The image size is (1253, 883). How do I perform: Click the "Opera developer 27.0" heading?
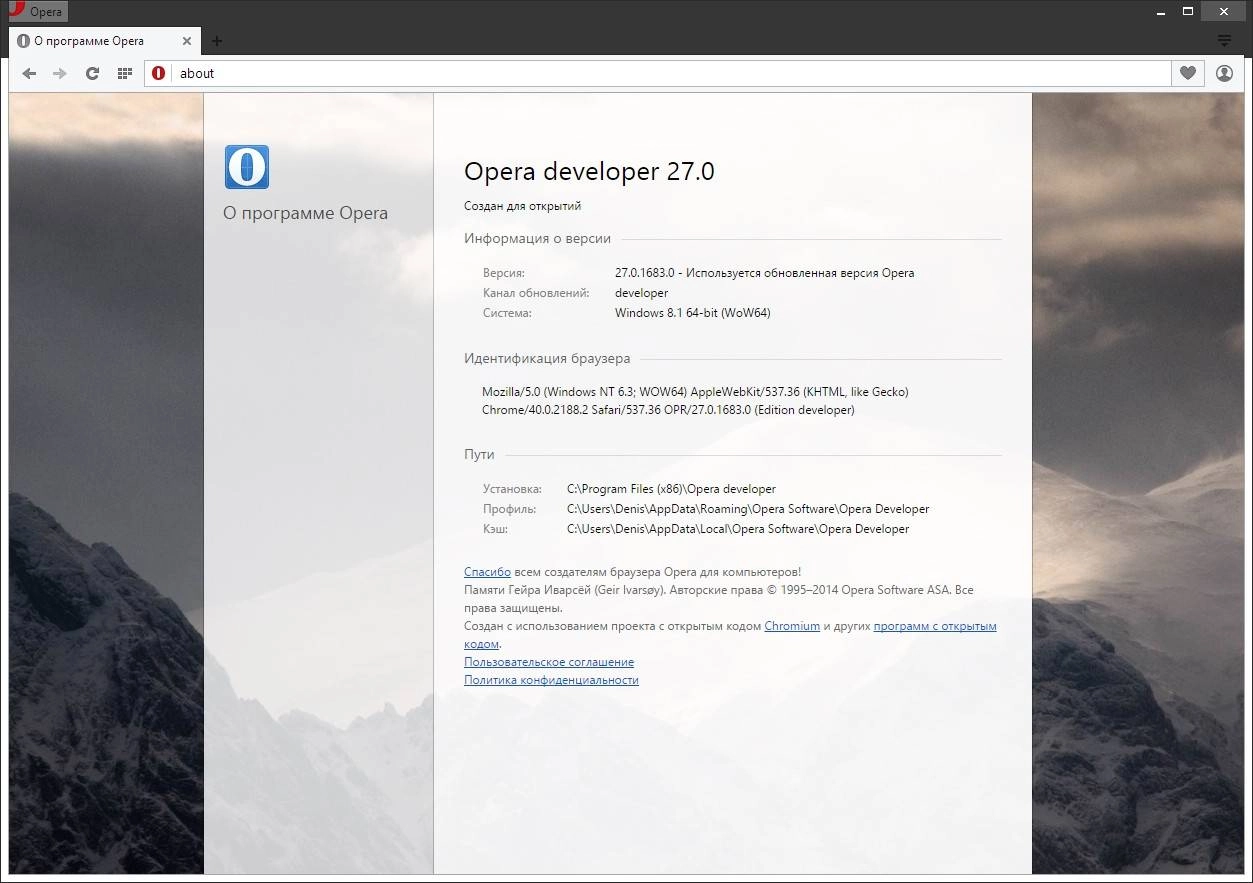(x=589, y=171)
